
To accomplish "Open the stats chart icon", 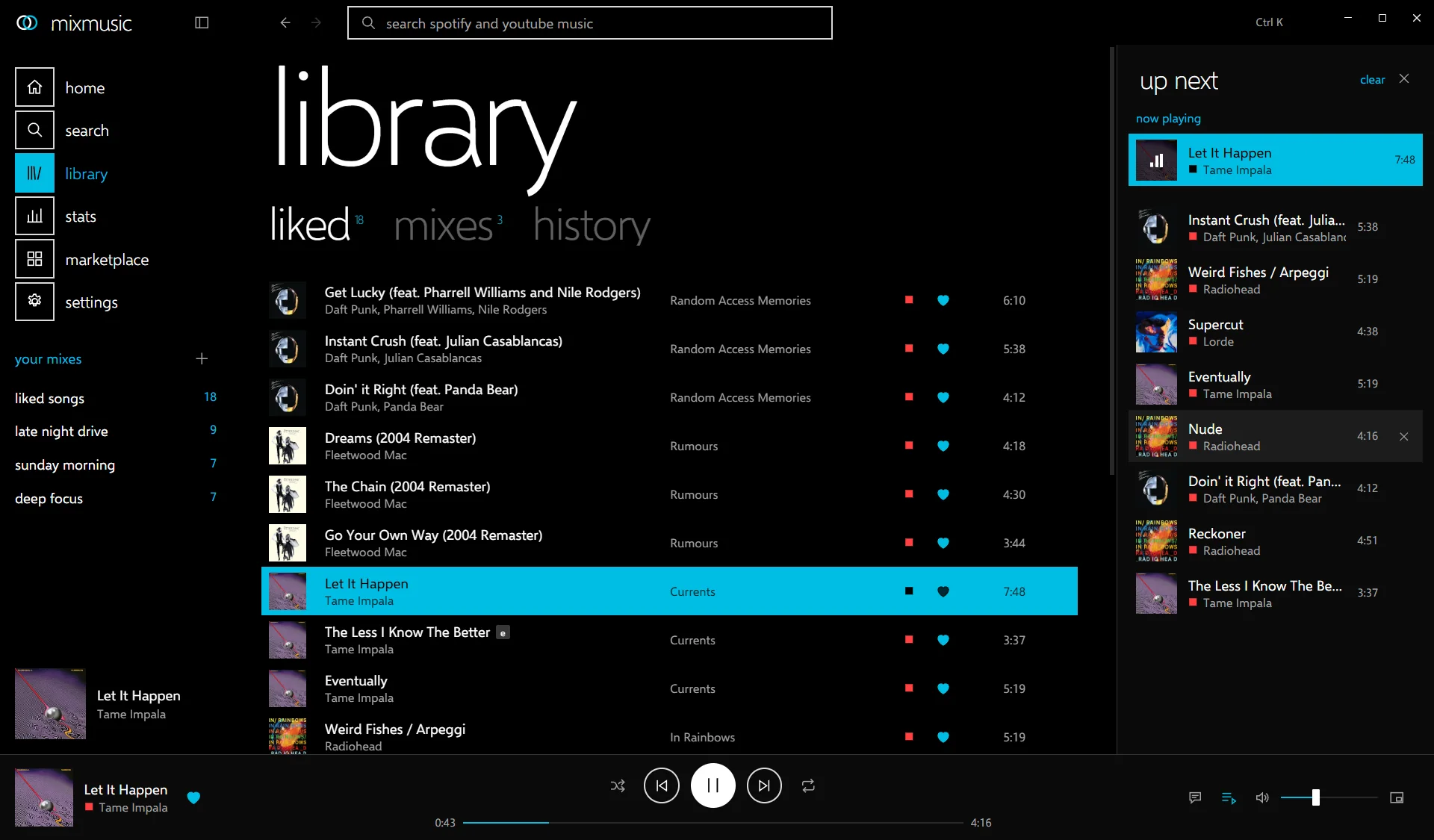I will pyautogui.click(x=34, y=216).
